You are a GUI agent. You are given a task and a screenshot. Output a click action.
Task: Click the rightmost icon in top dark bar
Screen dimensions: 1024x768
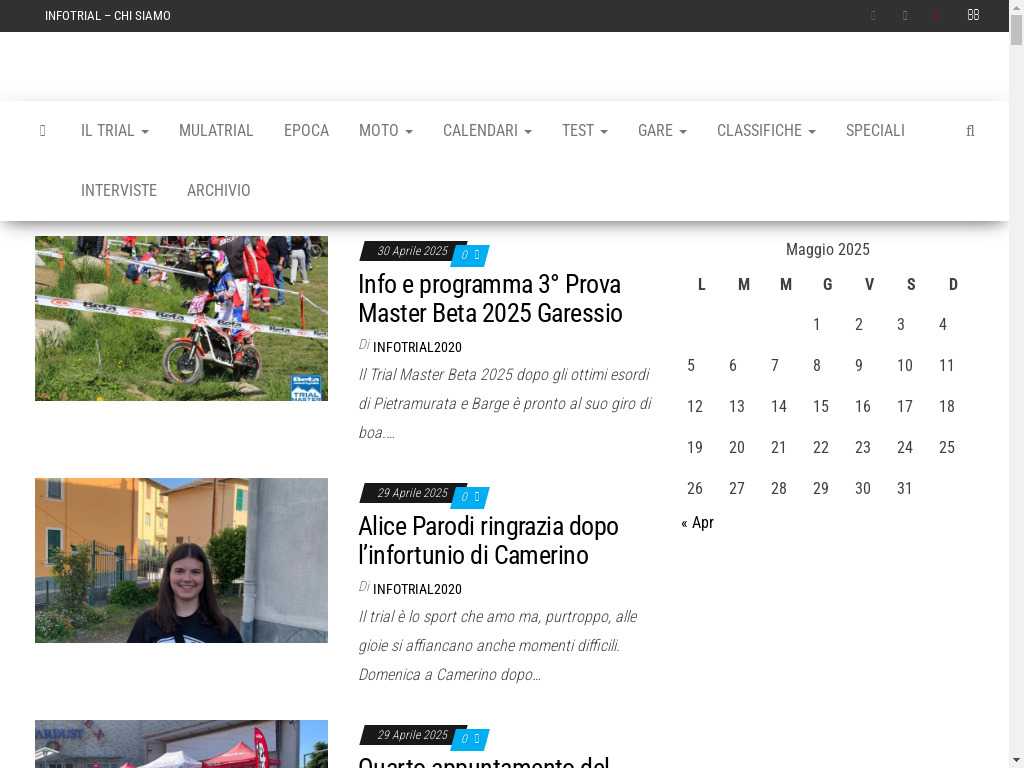tap(973, 15)
